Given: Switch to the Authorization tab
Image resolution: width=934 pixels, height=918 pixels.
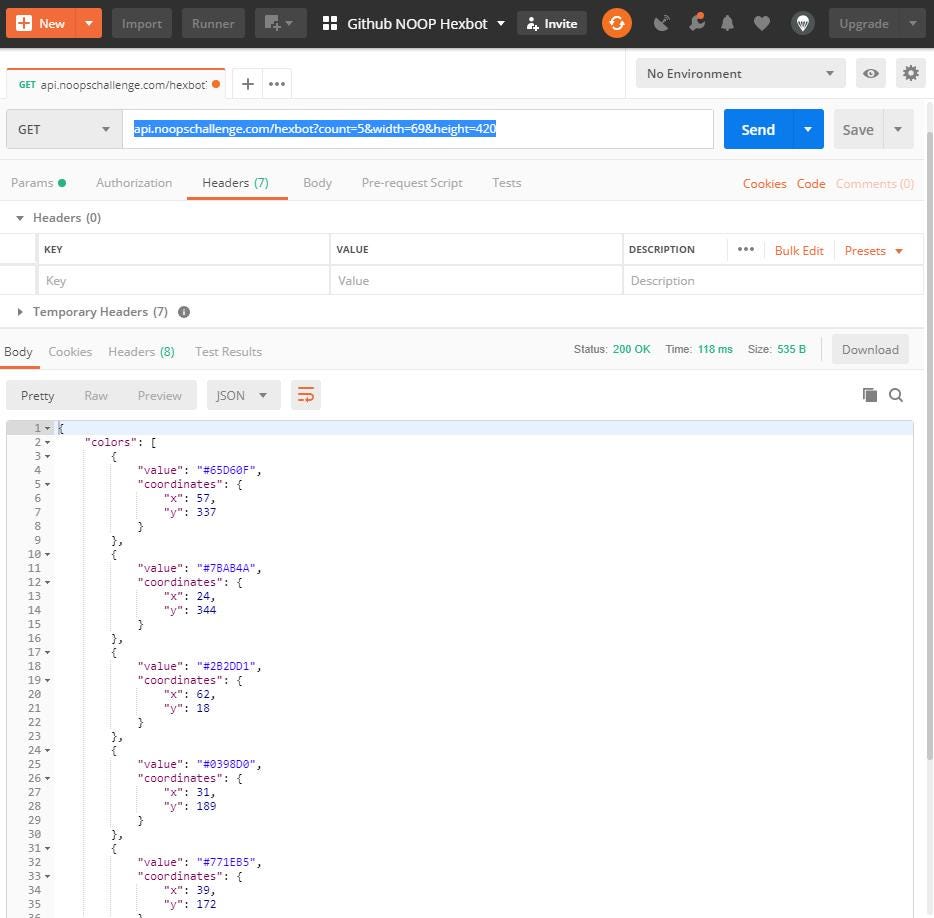Looking at the screenshot, I should tap(134, 183).
